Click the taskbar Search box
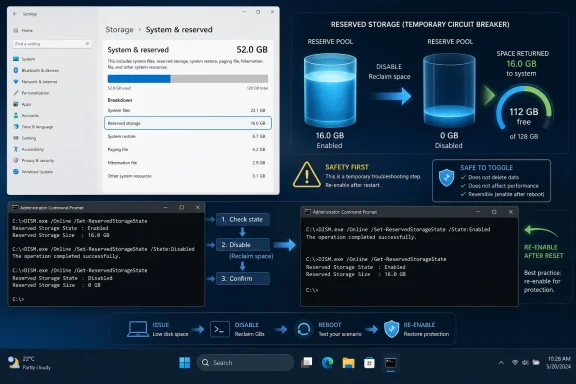The width and height of the screenshot is (576, 384). (x=245, y=363)
